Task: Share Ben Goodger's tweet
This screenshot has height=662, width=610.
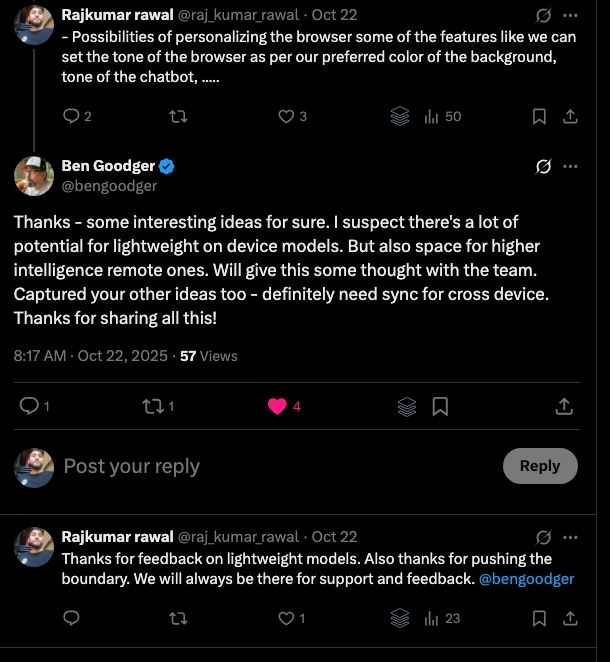Action: [564, 406]
